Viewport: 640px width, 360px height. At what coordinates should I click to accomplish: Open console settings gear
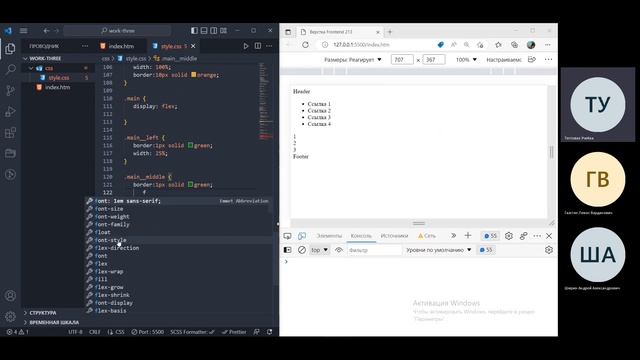[x=549, y=250]
